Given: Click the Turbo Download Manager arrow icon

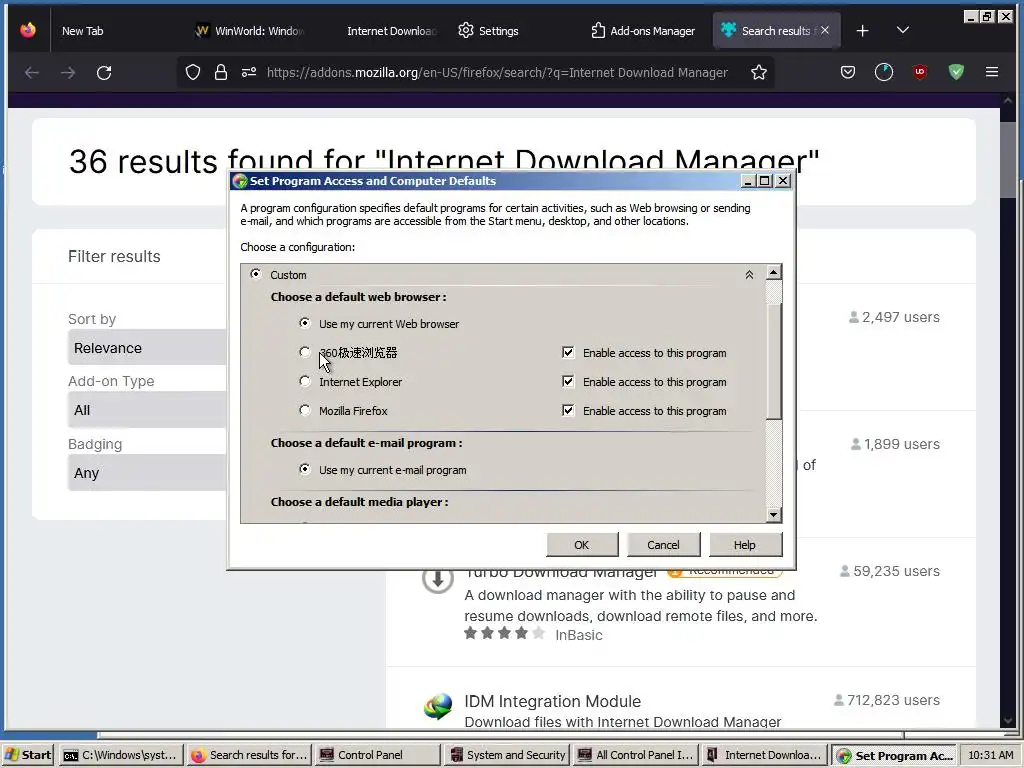Looking at the screenshot, I should pyautogui.click(x=438, y=579).
